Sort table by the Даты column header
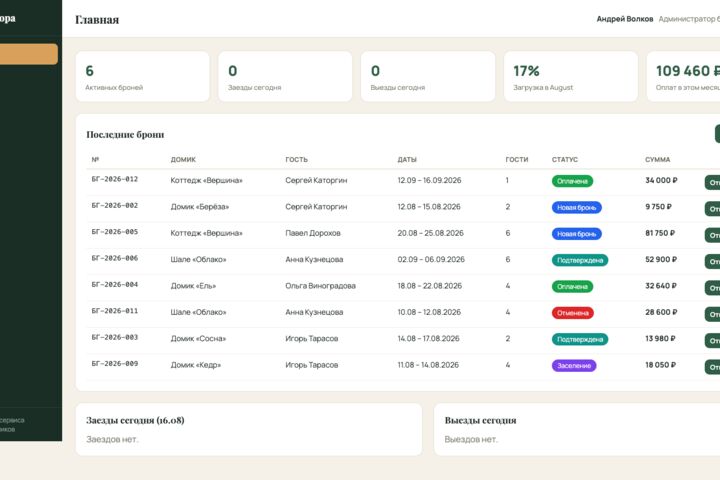 (x=407, y=159)
